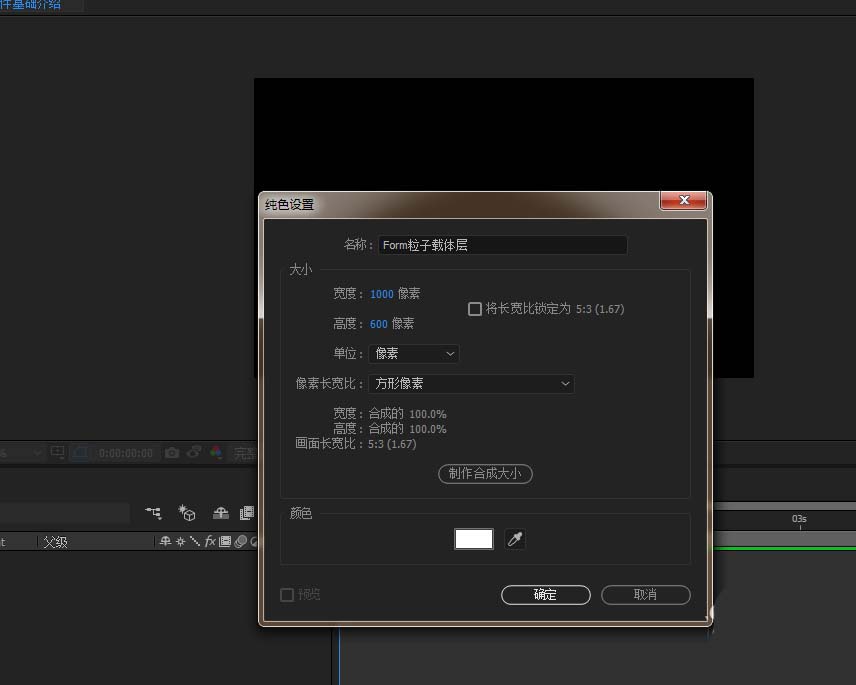The image size is (856, 685).
Task: Take snapshot with the camera icon
Action: (172, 453)
